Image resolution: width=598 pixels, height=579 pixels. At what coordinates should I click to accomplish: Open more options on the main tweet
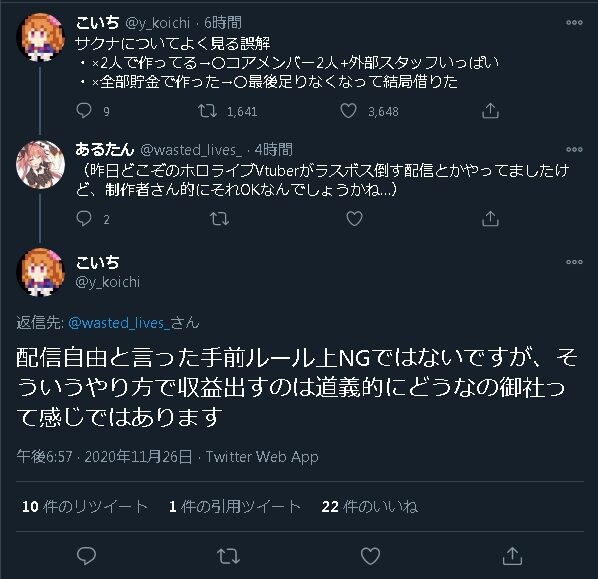point(574,262)
